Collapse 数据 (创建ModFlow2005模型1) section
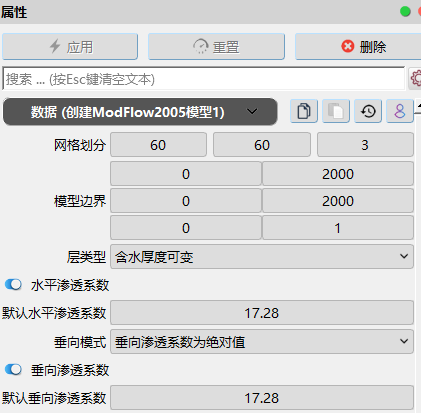Viewport: 421px width, 413px height. (140, 112)
